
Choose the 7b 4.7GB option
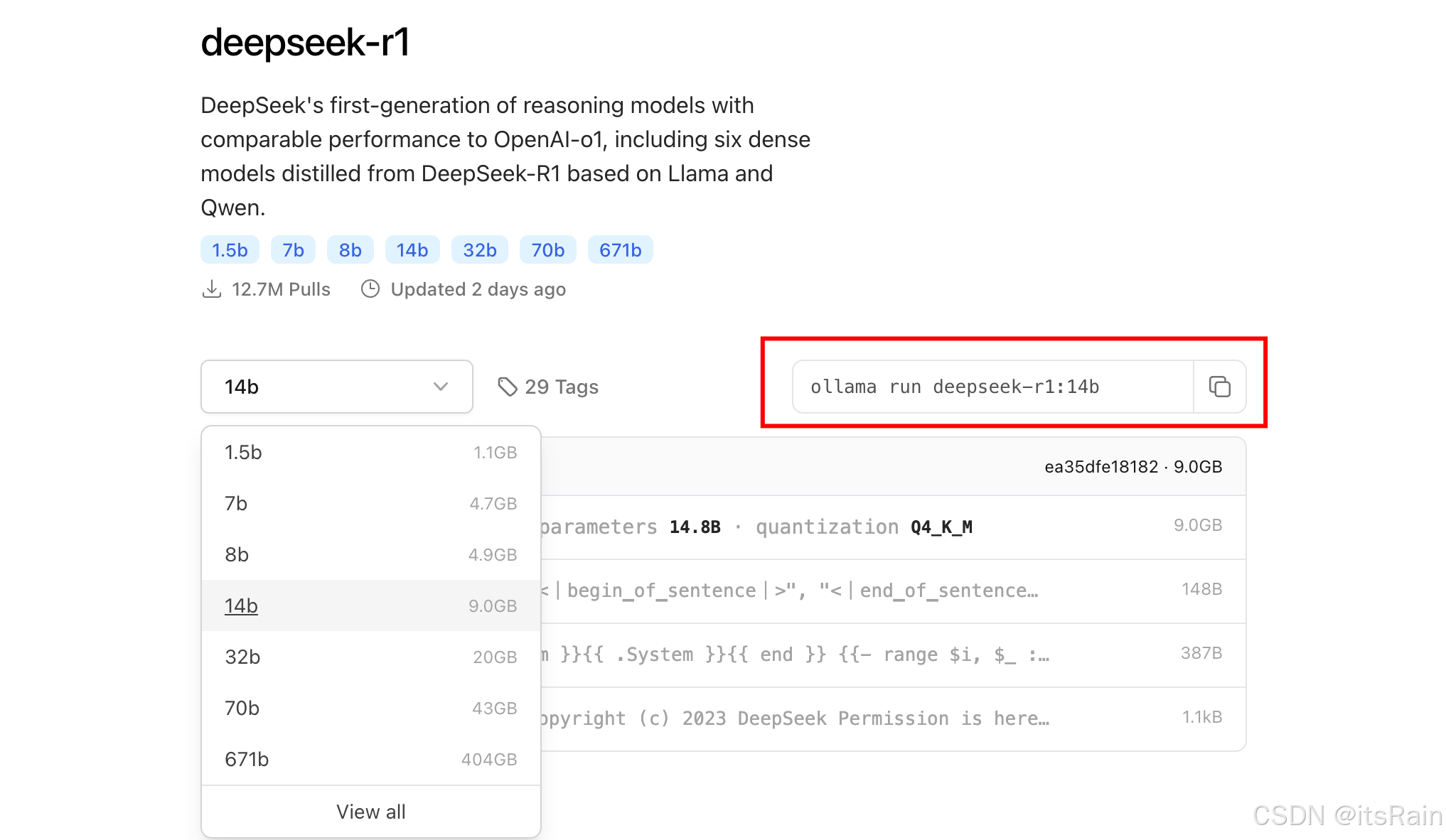pos(371,504)
